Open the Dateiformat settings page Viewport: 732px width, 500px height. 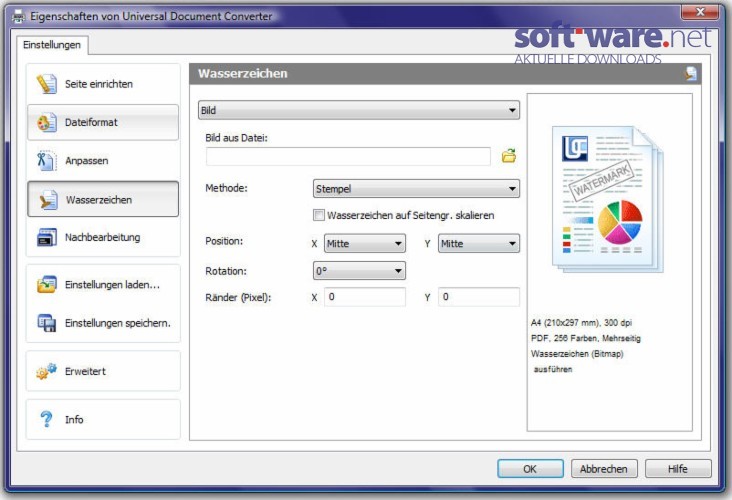[x=103, y=122]
